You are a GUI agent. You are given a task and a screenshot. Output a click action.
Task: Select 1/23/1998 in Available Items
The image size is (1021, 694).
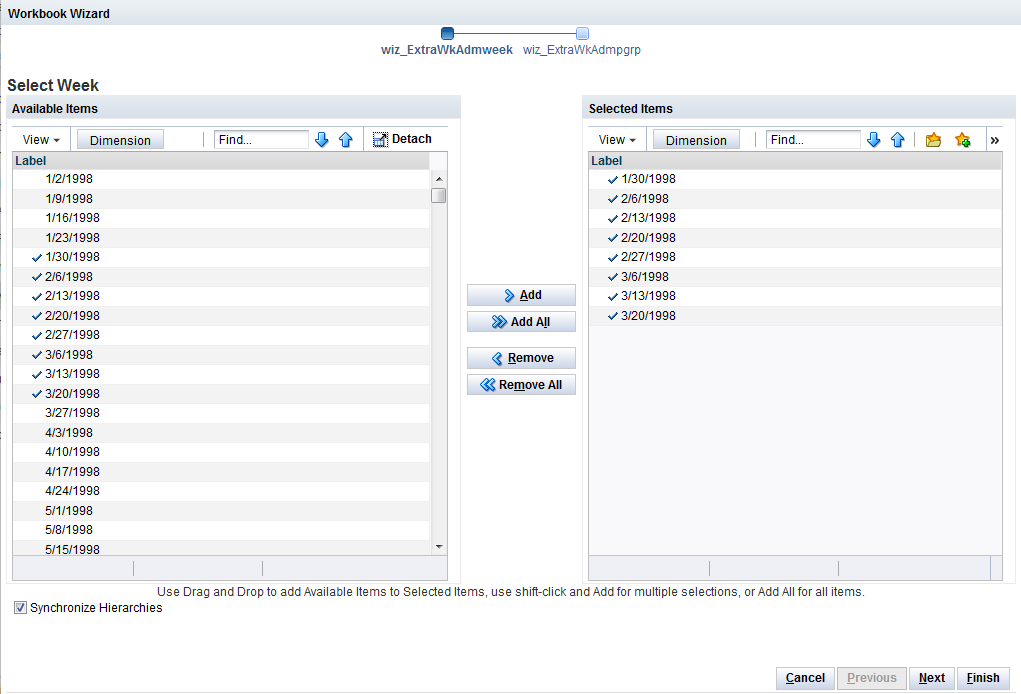point(221,238)
